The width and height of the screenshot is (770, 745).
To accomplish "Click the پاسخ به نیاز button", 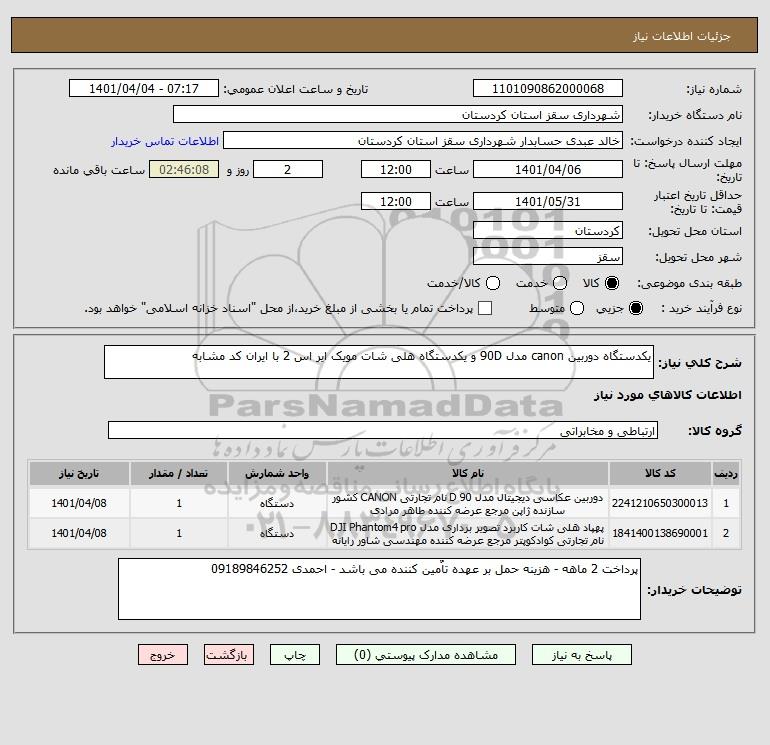I will (x=582, y=655).
